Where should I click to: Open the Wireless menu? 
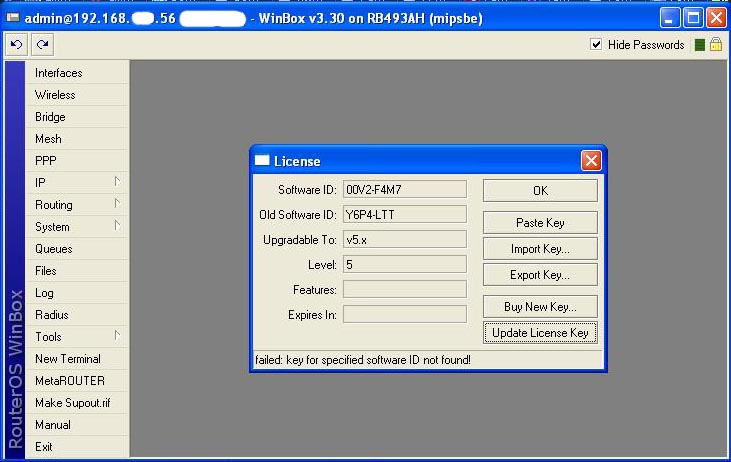77,95
